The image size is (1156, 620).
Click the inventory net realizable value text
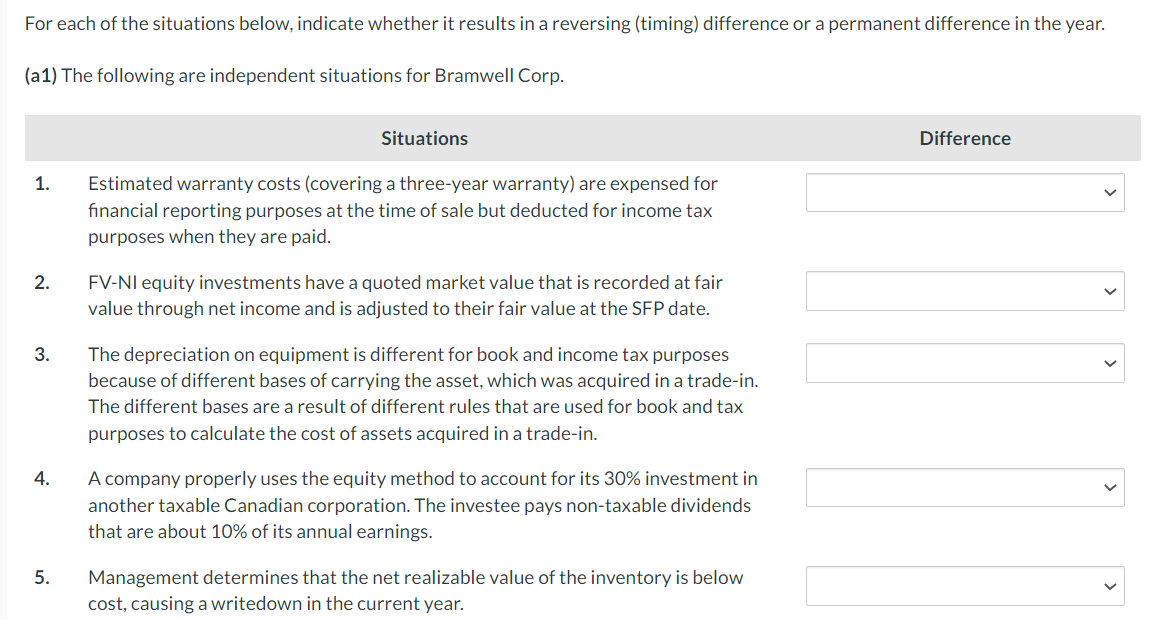(415, 590)
